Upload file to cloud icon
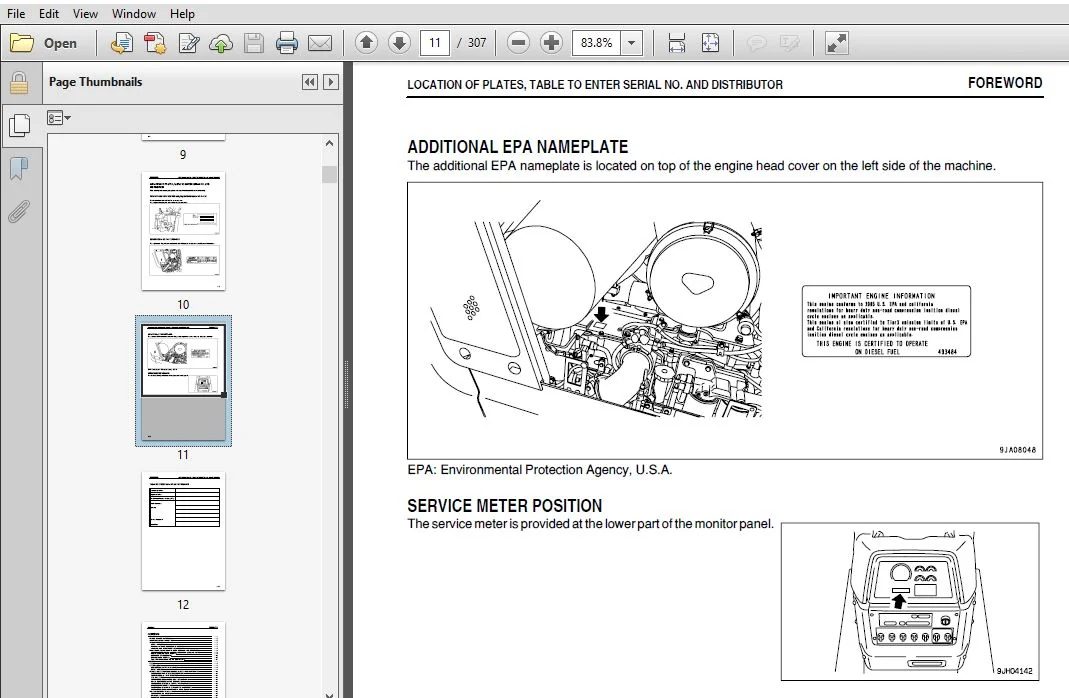 [221, 43]
